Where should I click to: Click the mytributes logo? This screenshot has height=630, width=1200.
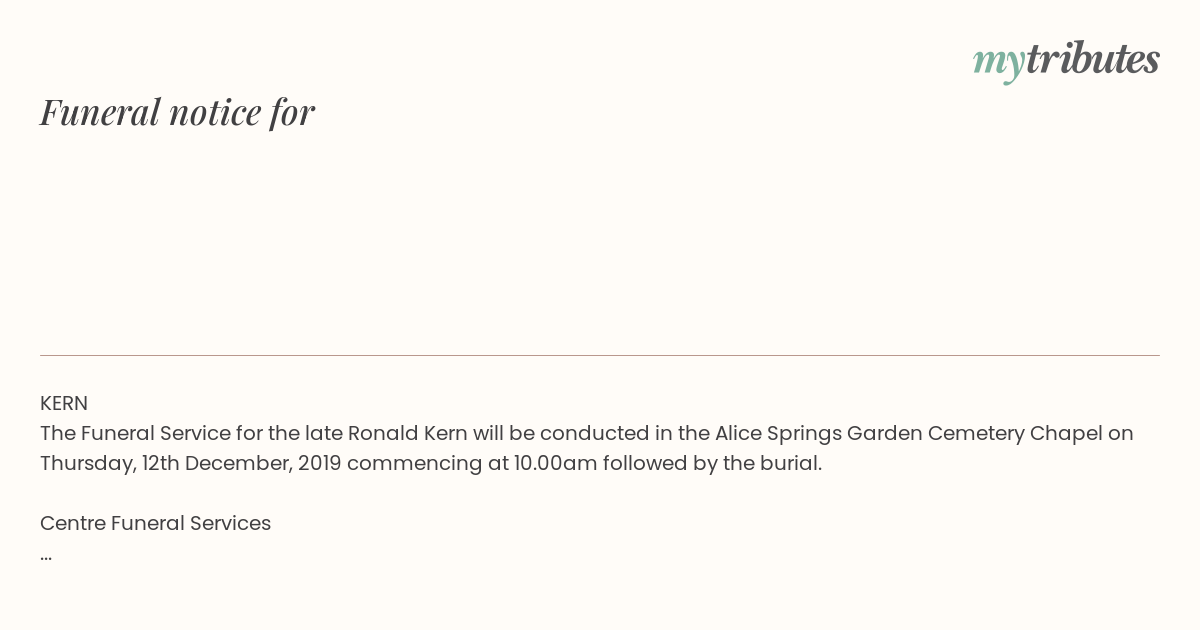pyautogui.click(x=1066, y=61)
